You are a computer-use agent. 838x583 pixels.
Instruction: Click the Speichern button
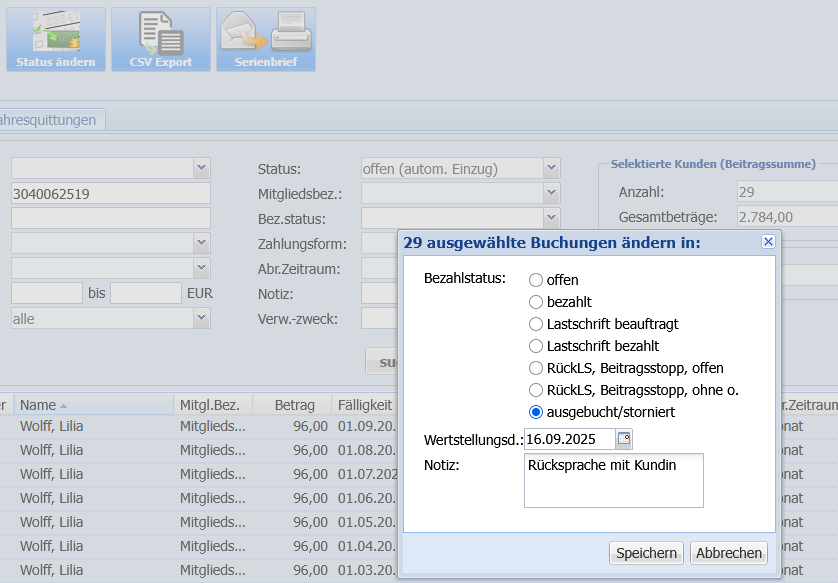pos(646,553)
